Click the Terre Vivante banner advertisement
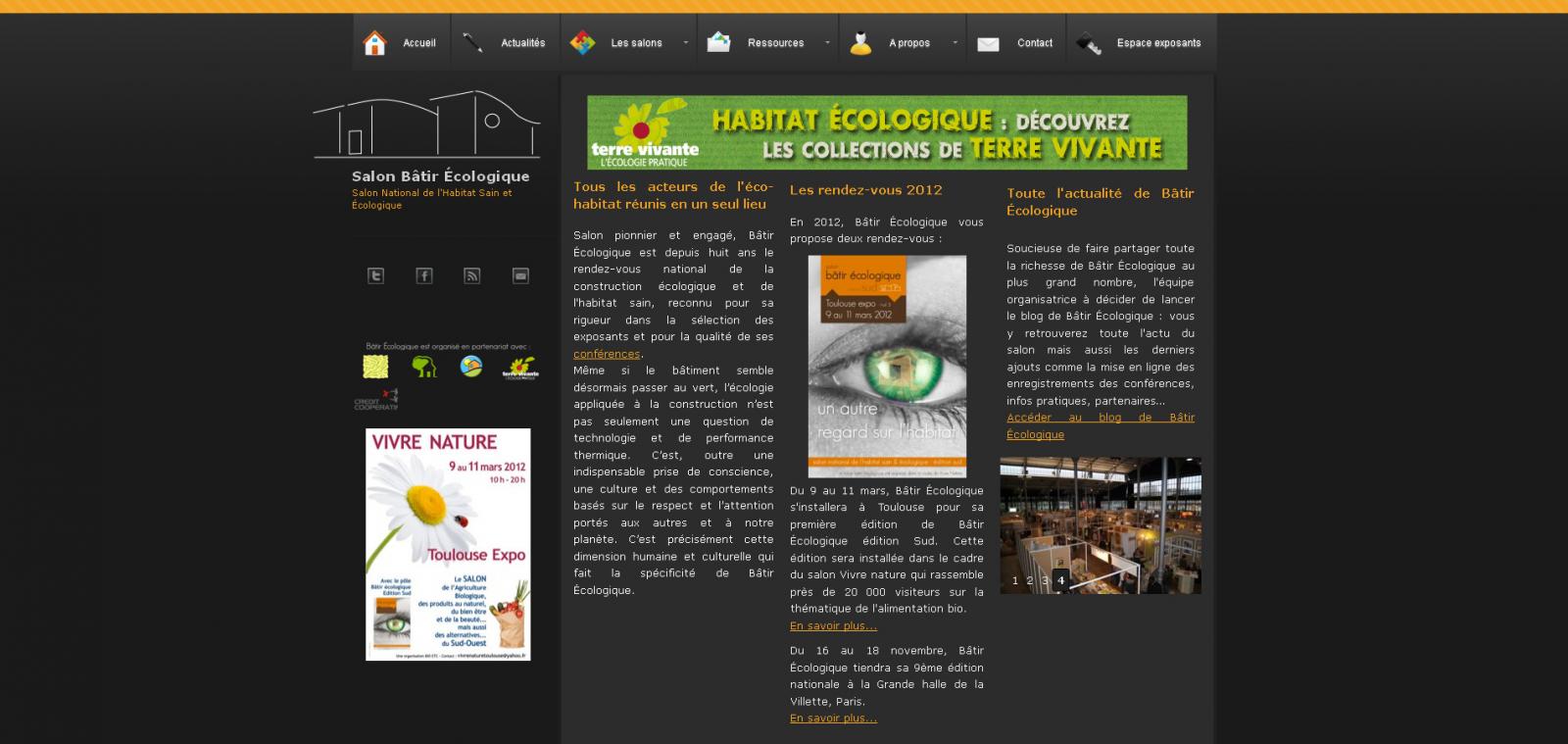 coord(887,132)
